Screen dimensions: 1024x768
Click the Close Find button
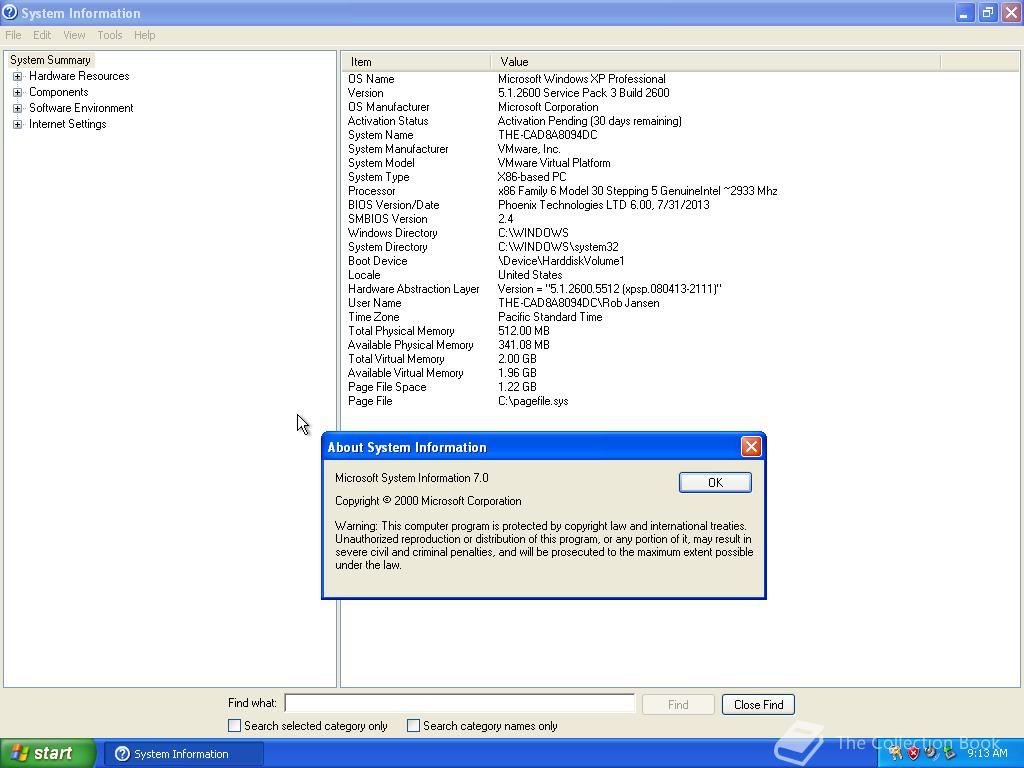(x=758, y=705)
